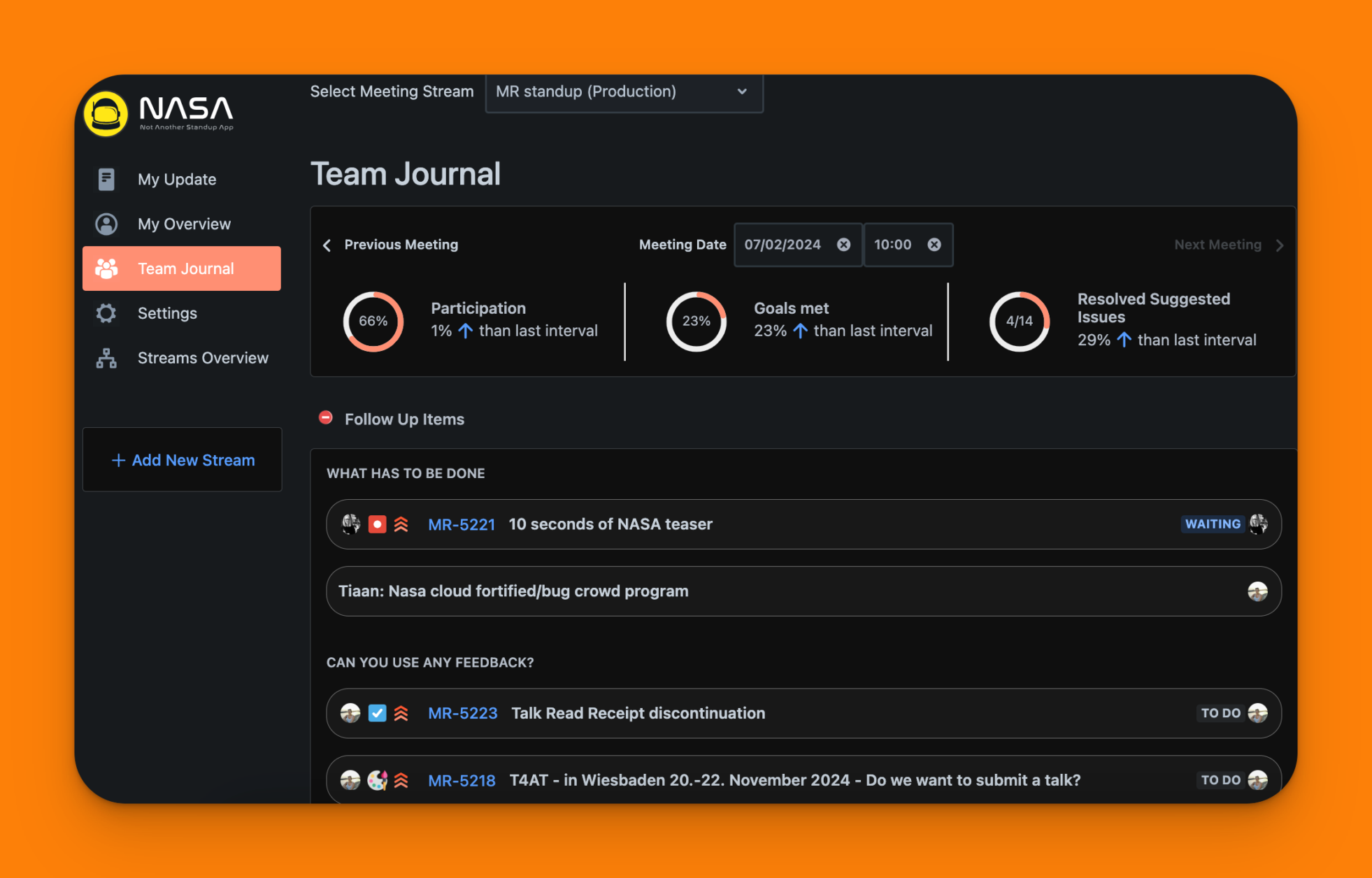This screenshot has width=1372, height=878.
Task: Click the 'Meeting Date' label
Action: (683, 245)
